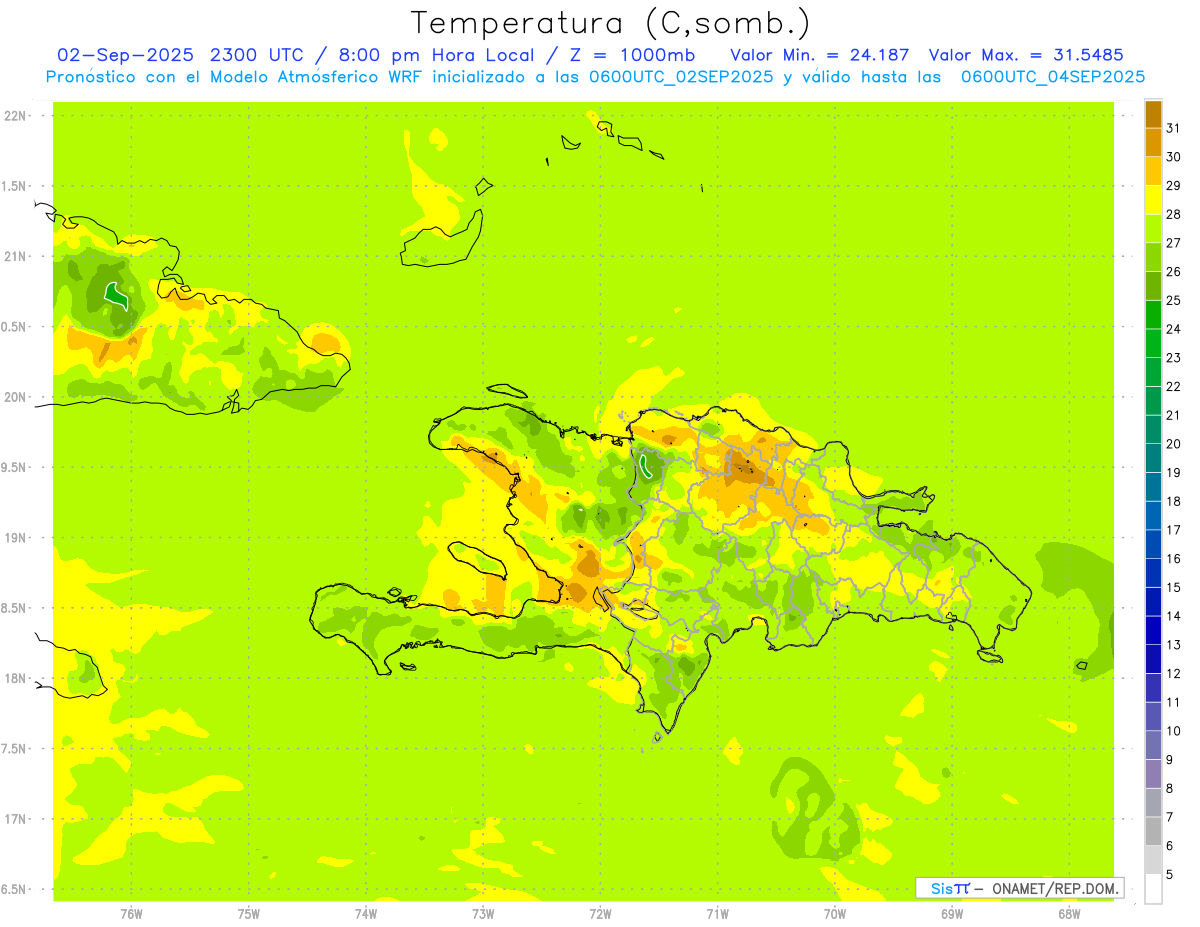The image size is (1200, 927).
Task: Click the '20N' latitude axis label
Action: pos(15,397)
